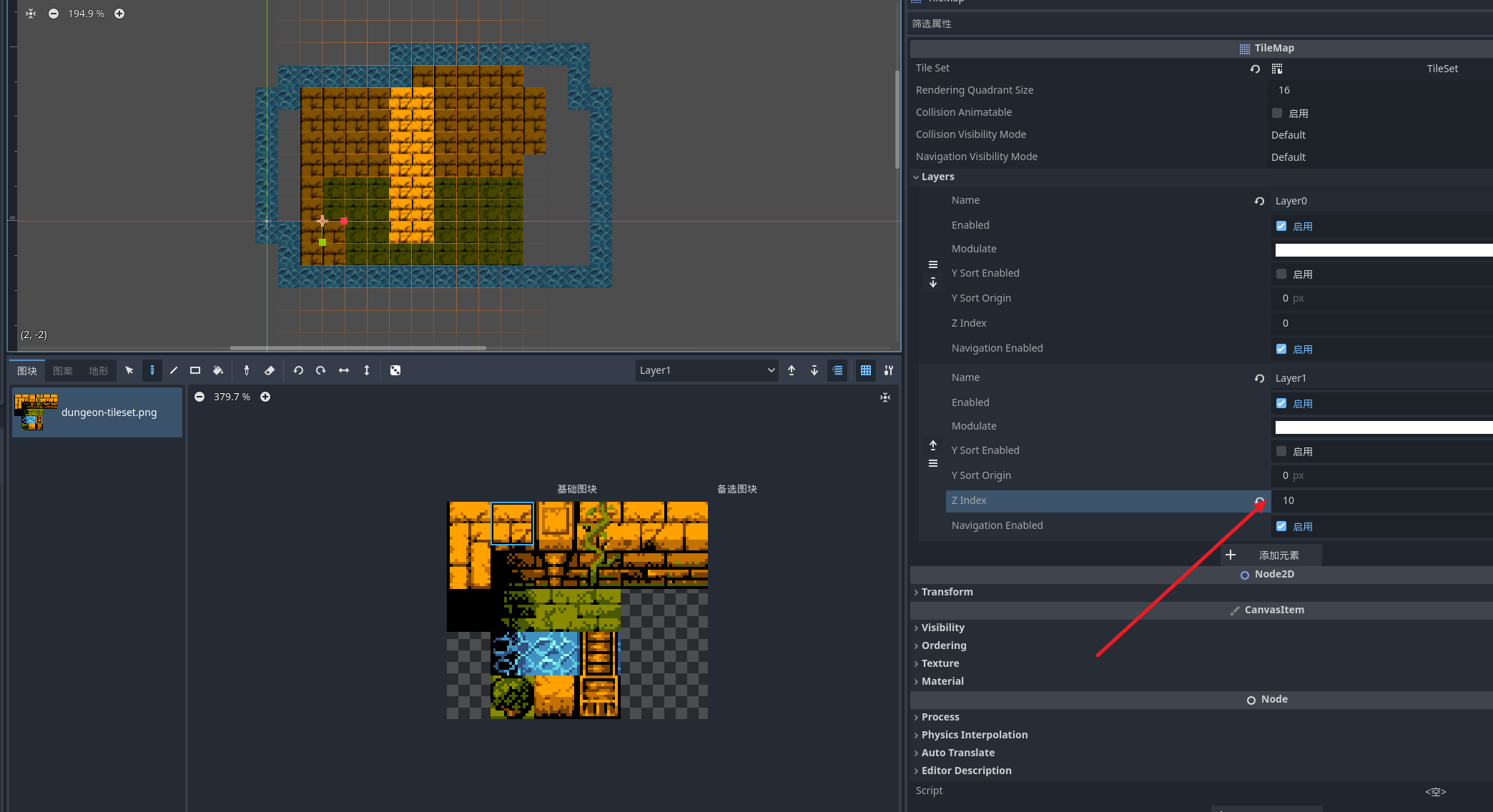Viewport: 1493px width, 812px height.
Task: Activate the tile Picker eyedropper tool
Action: pyautogui.click(x=247, y=370)
